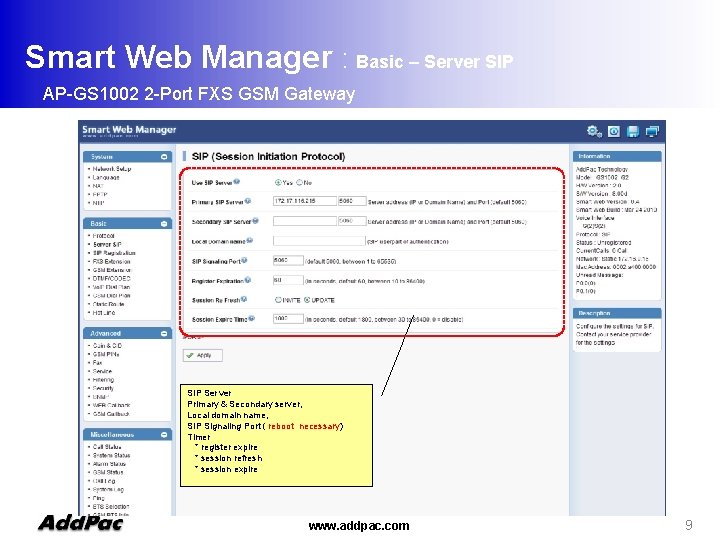This screenshot has width=720, height=540.
Task: Open FXS Extension in Basic menu
Action: click(111, 261)
